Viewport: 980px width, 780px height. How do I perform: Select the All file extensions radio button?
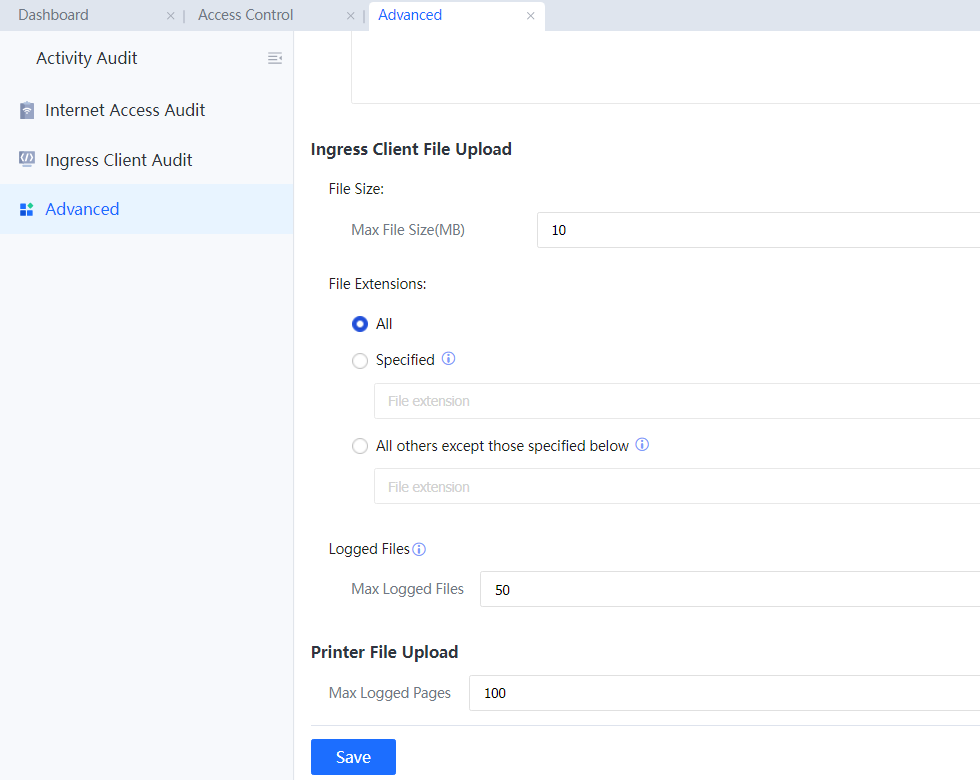coord(360,324)
